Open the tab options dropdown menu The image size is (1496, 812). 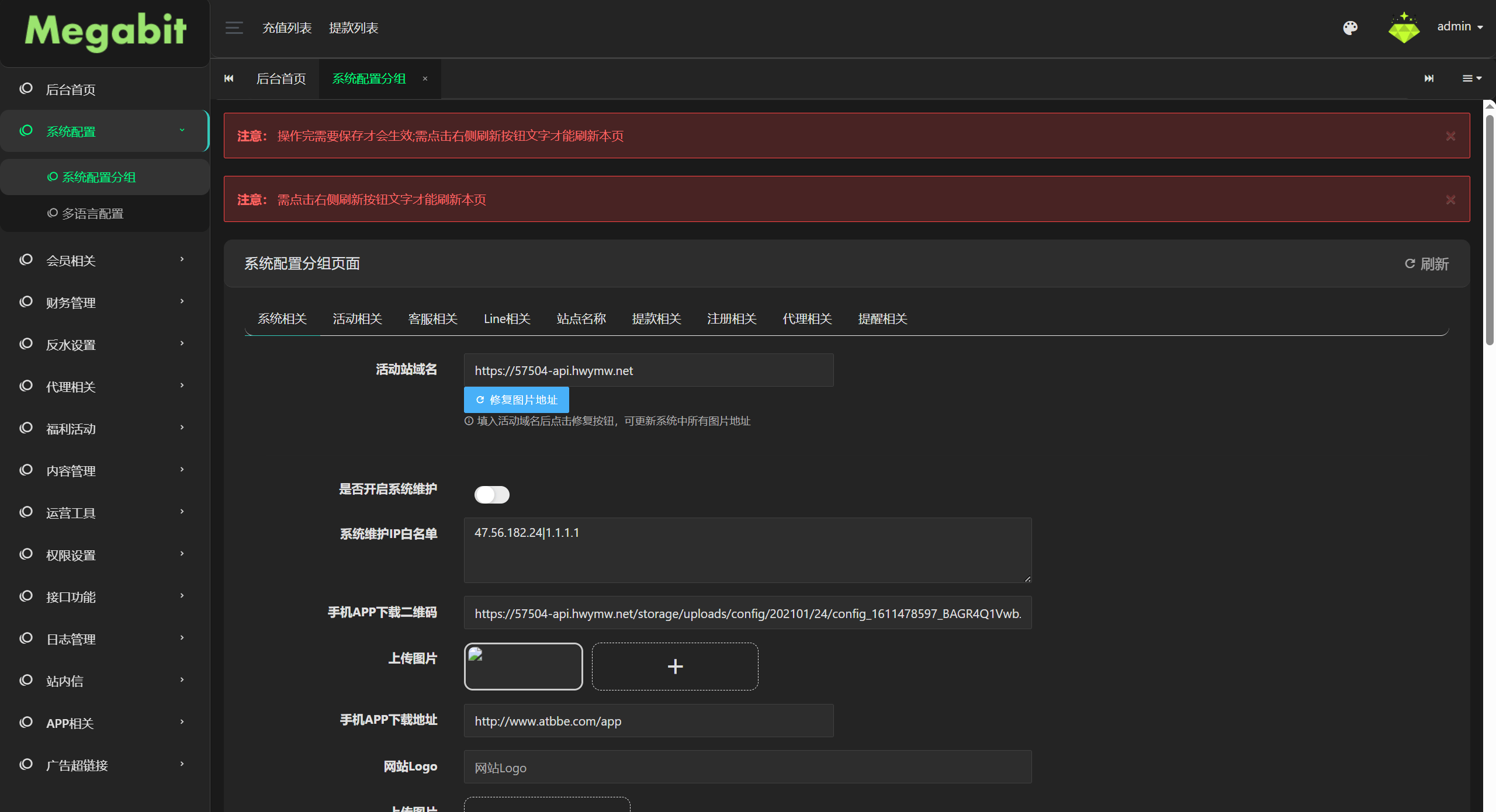[1471, 78]
